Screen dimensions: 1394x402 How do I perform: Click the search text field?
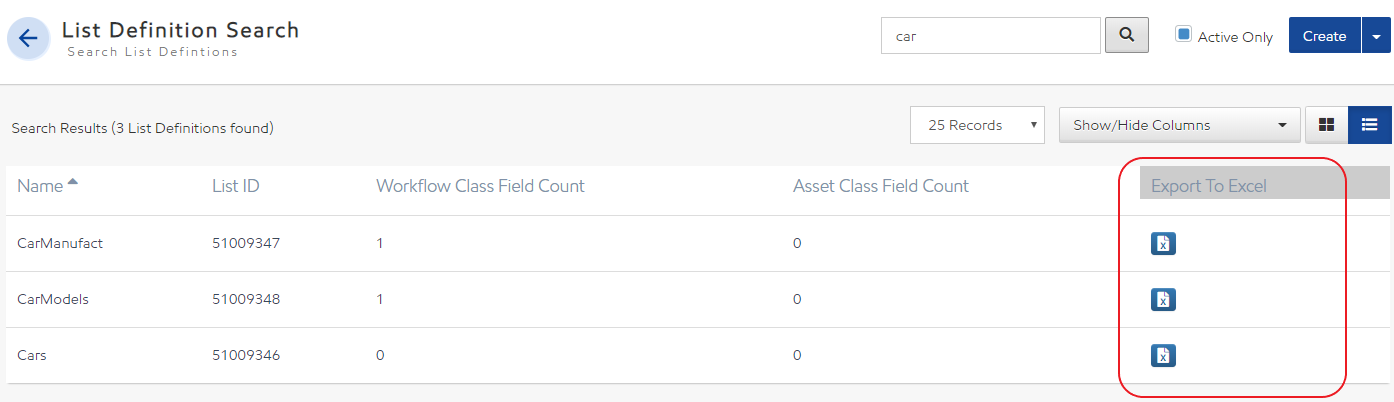point(990,35)
